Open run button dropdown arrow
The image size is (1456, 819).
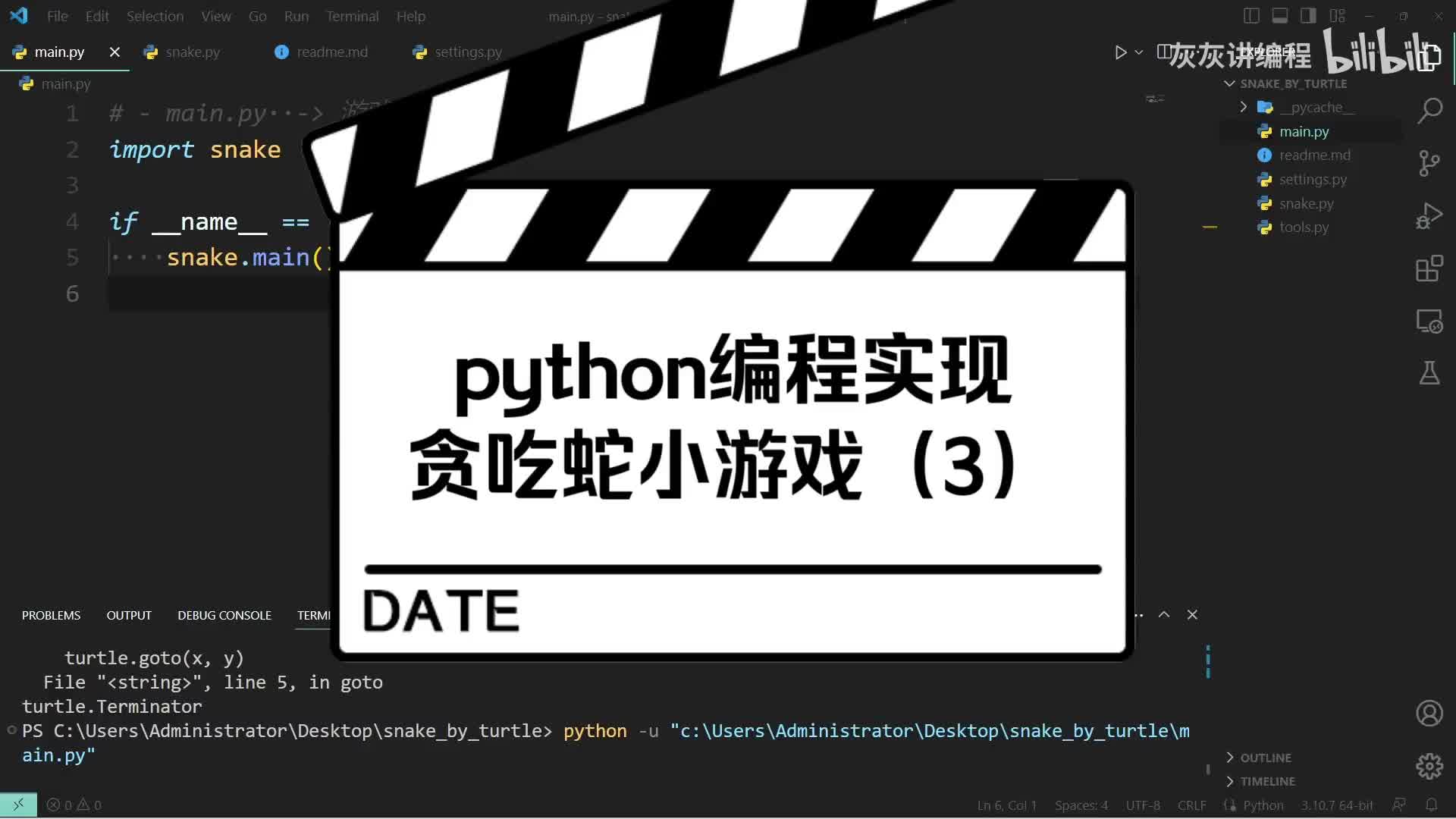click(1138, 52)
